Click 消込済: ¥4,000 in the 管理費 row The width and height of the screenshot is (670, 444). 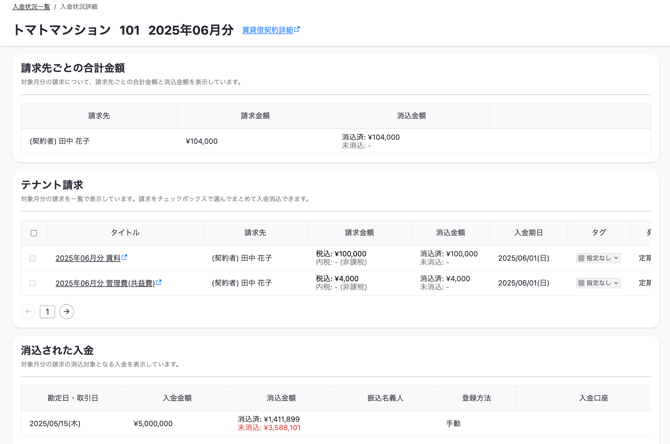(x=445, y=279)
